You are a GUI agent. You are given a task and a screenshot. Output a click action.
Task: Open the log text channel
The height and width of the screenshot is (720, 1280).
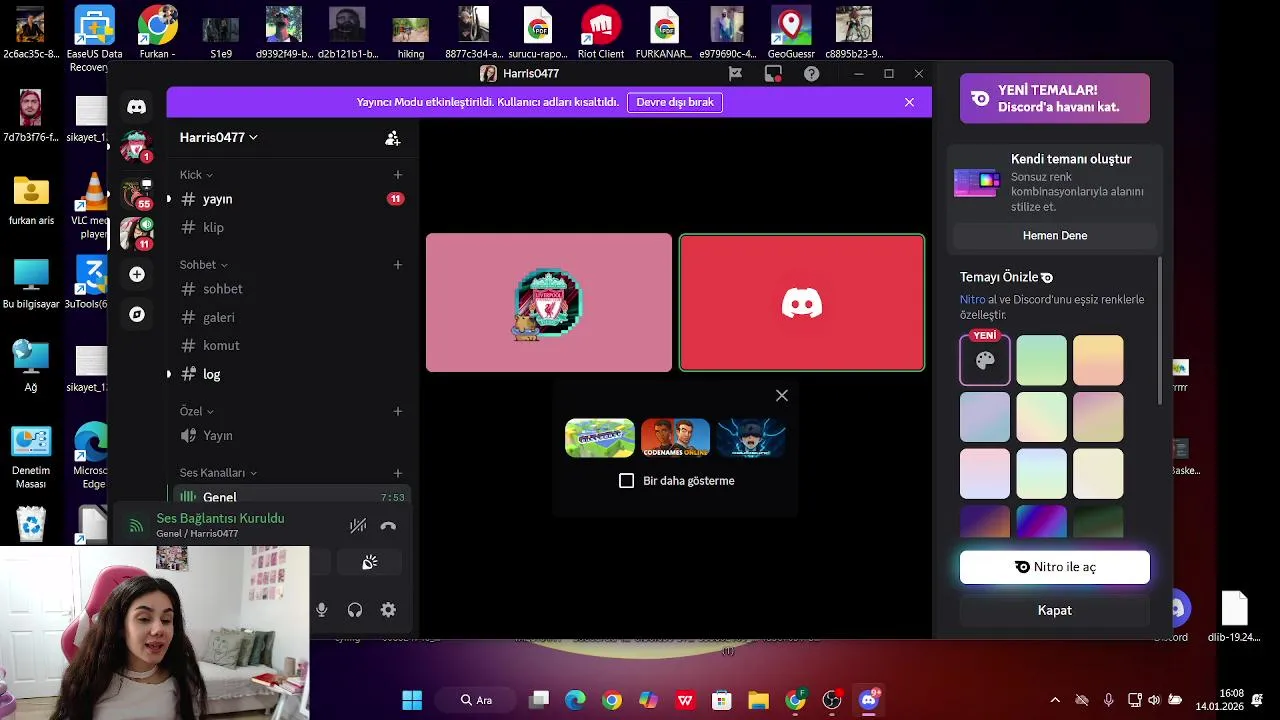[x=290, y=374]
